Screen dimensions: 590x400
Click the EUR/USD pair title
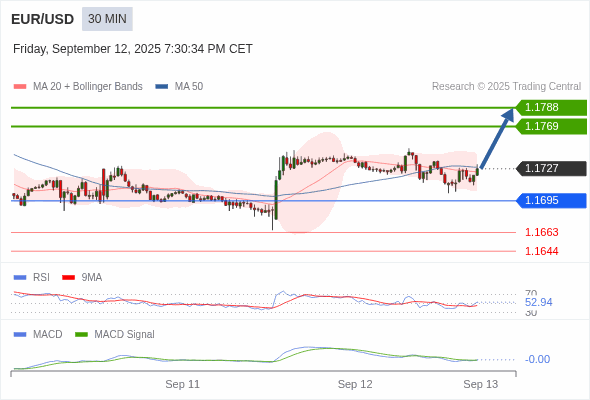tap(43, 19)
